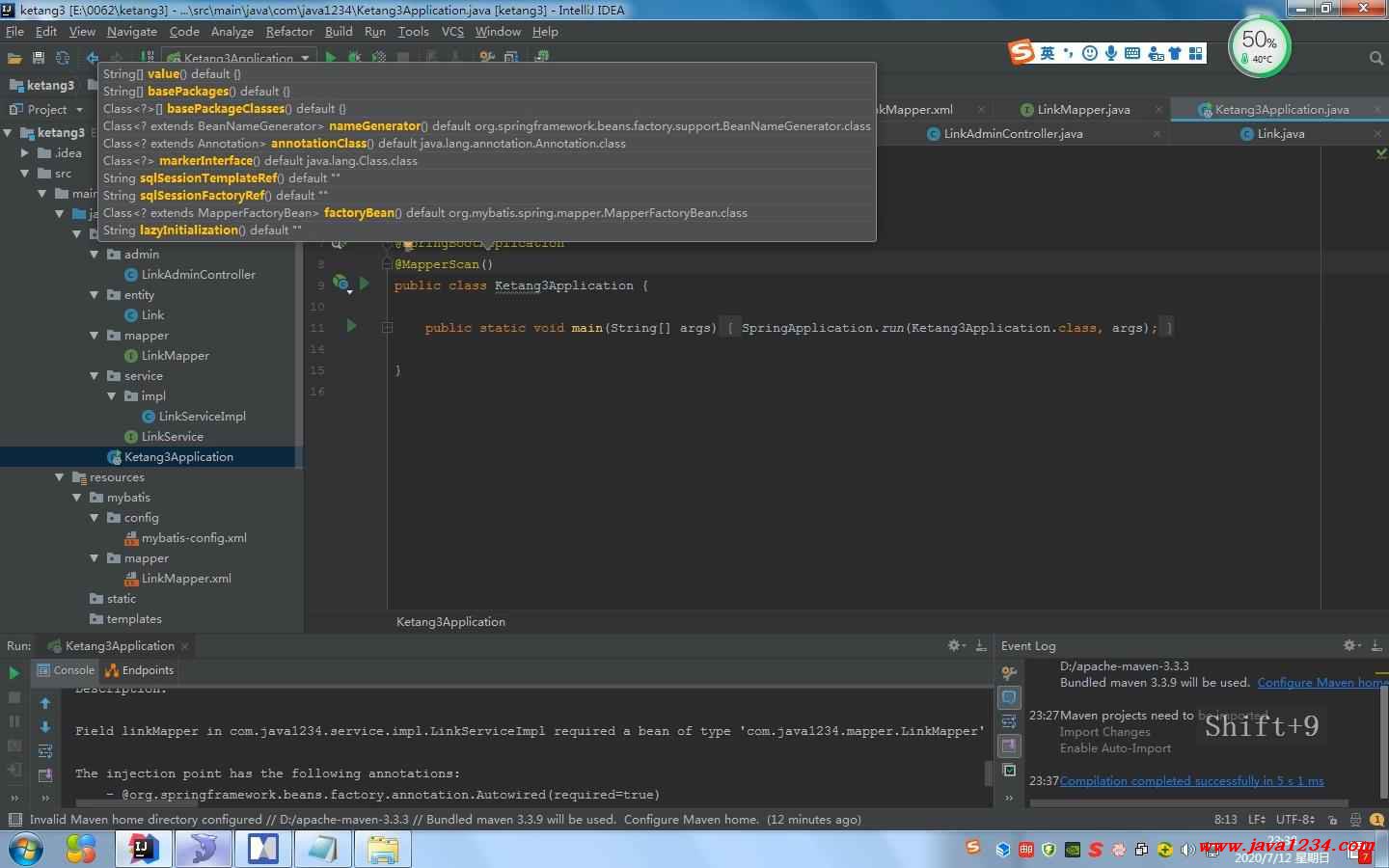Hide the Event Log panel
The width and height of the screenshot is (1389, 868).
point(1376,645)
